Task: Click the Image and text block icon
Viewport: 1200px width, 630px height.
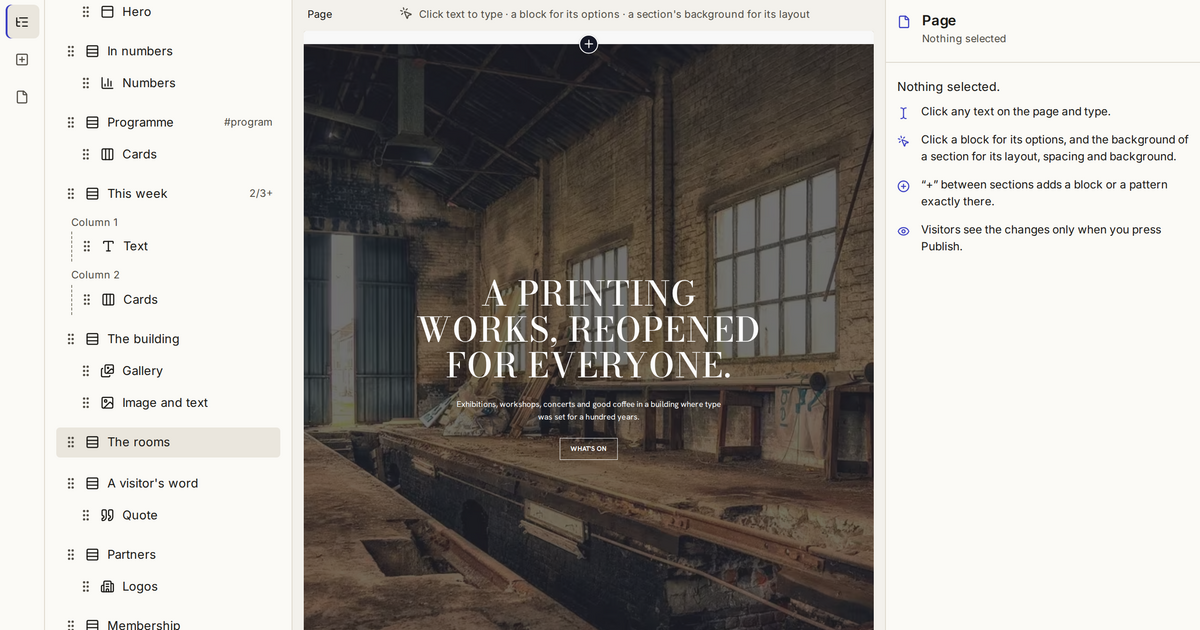Action: [107, 403]
